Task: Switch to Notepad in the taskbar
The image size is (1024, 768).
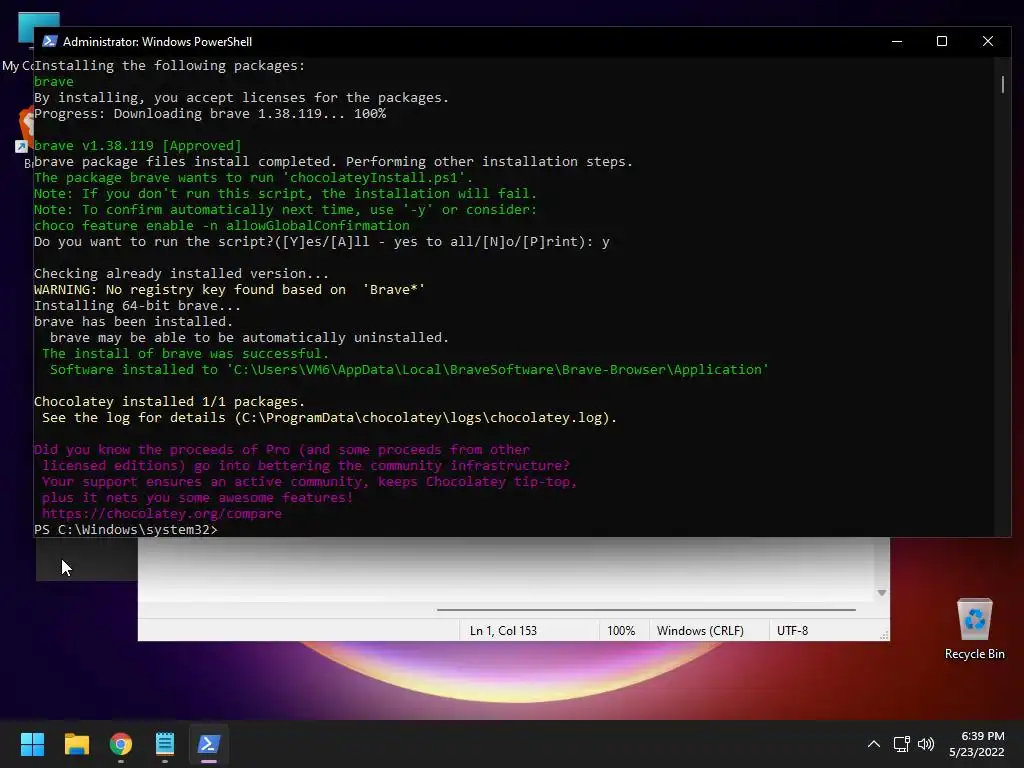Action: [165, 744]
